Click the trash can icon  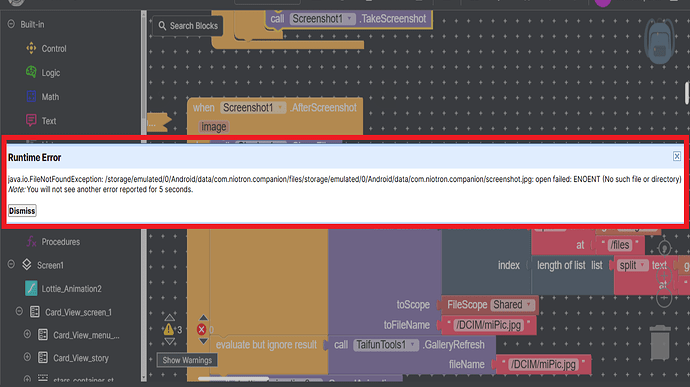660,343
